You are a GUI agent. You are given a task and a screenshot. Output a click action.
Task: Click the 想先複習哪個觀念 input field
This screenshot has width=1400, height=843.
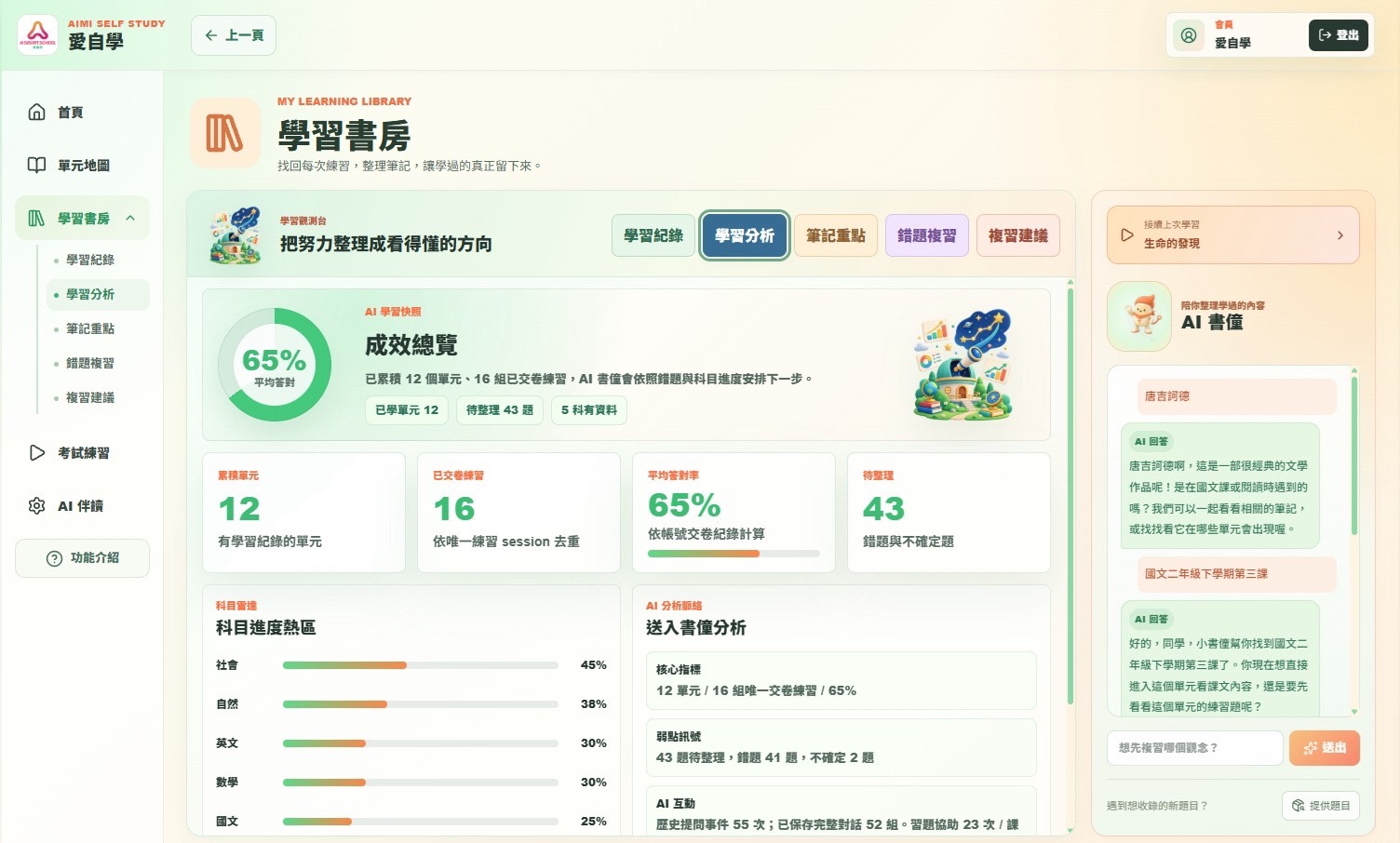[1195, 748]
